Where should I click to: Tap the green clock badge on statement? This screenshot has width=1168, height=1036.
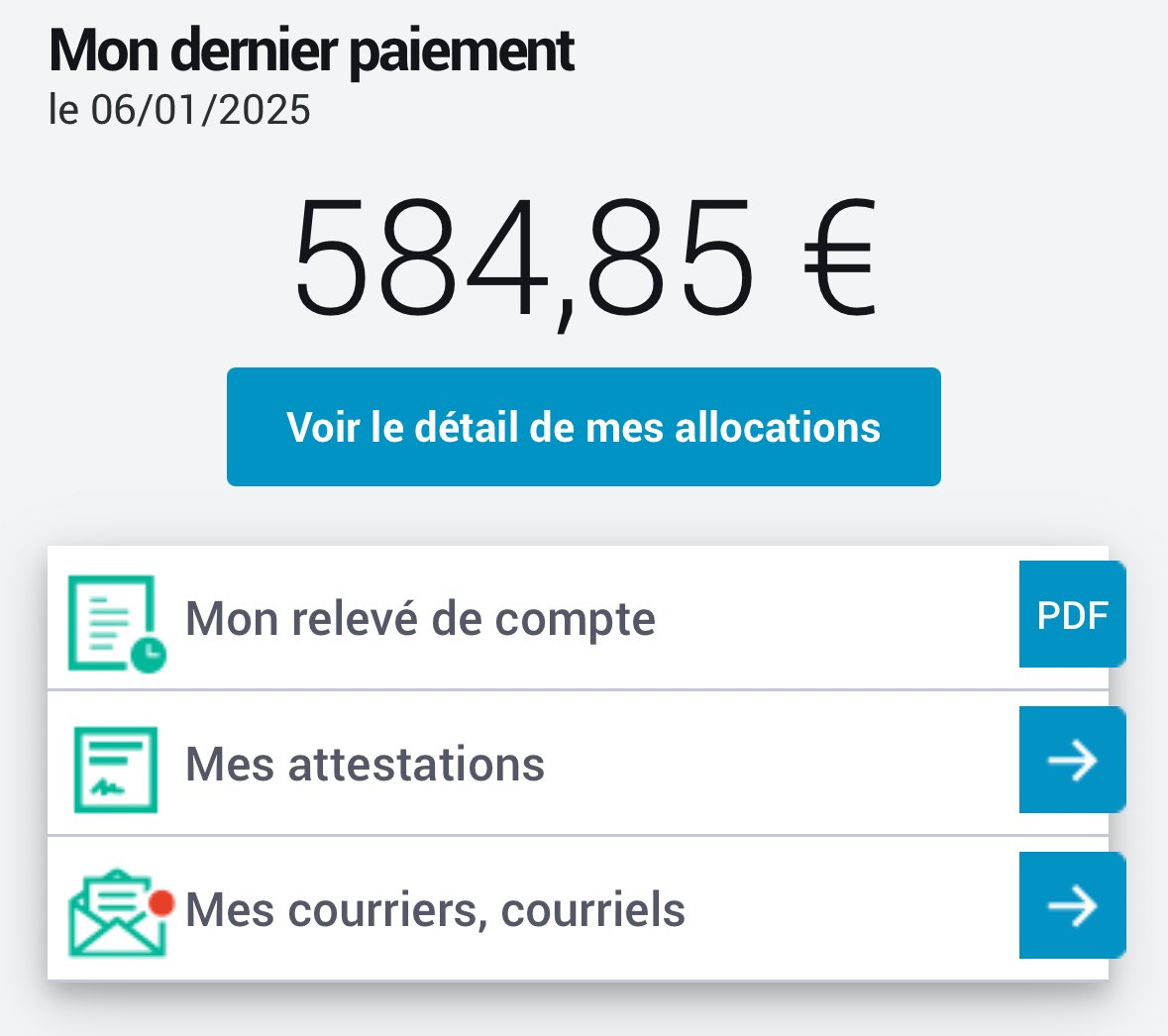(149, 656)
